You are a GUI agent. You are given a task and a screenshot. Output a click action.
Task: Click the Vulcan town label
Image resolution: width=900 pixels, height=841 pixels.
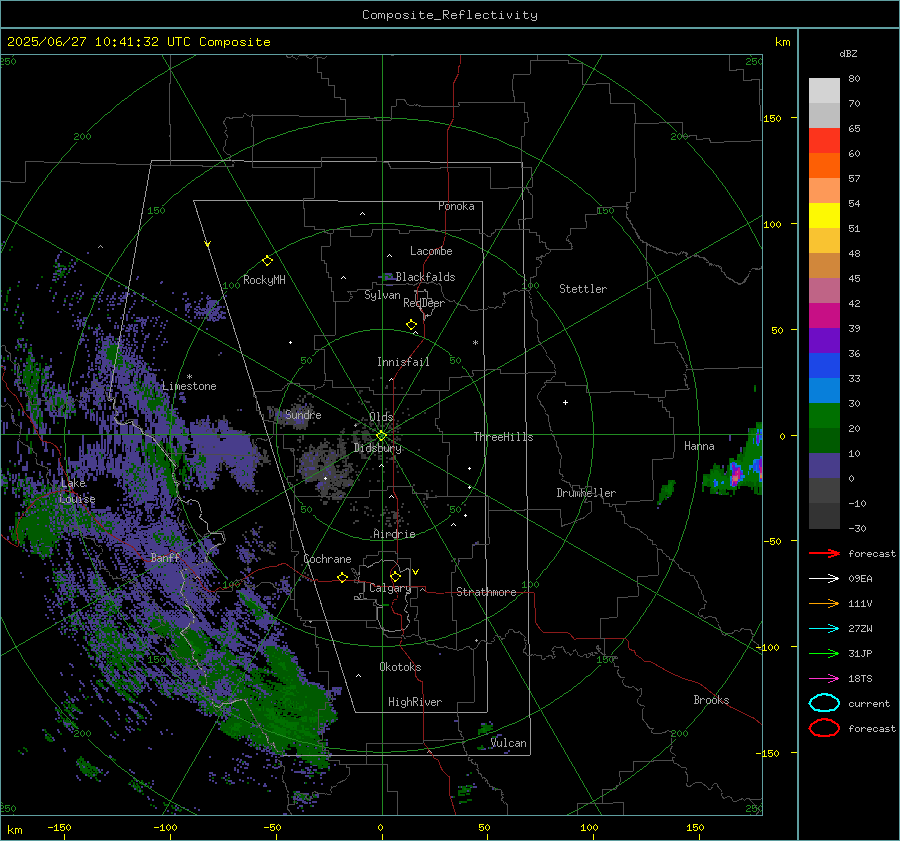coord(509,743)
